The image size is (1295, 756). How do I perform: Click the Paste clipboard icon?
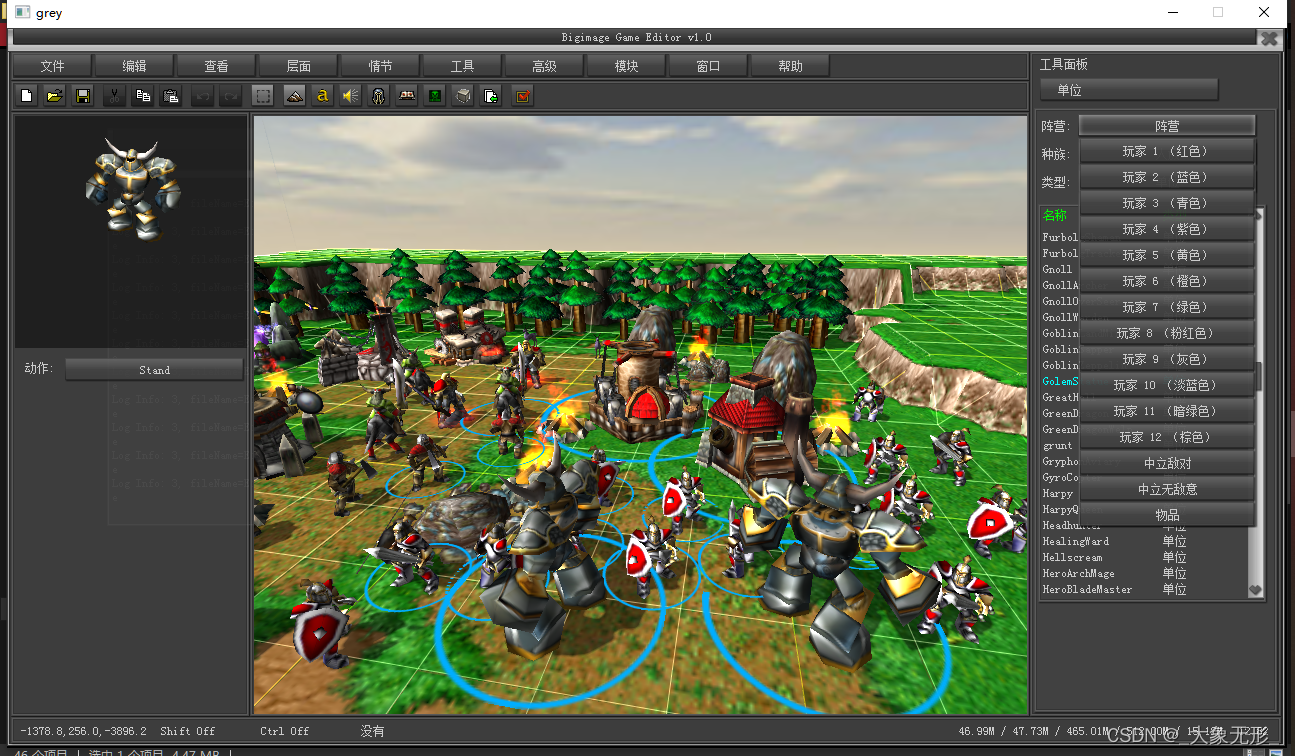pos(171,96)
